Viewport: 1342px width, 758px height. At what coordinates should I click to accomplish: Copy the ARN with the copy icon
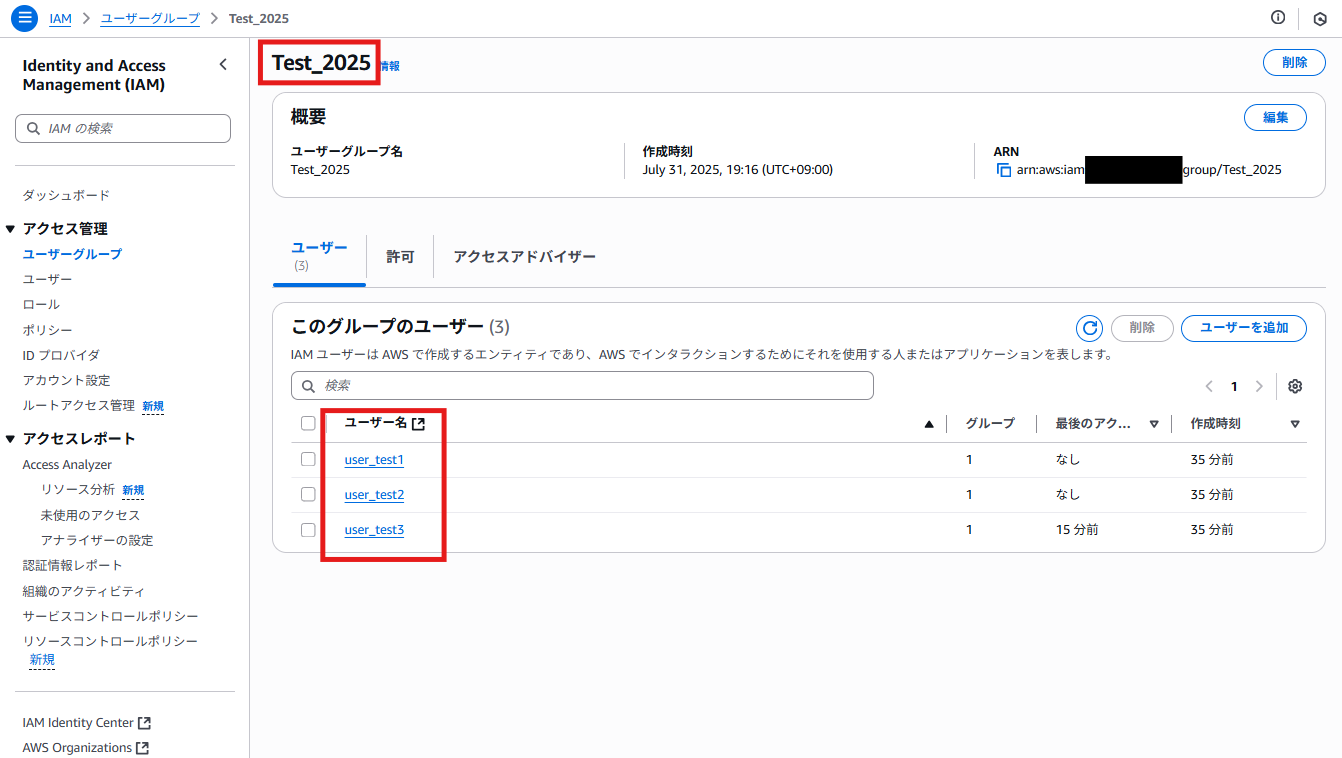[x=1004, y=170]
